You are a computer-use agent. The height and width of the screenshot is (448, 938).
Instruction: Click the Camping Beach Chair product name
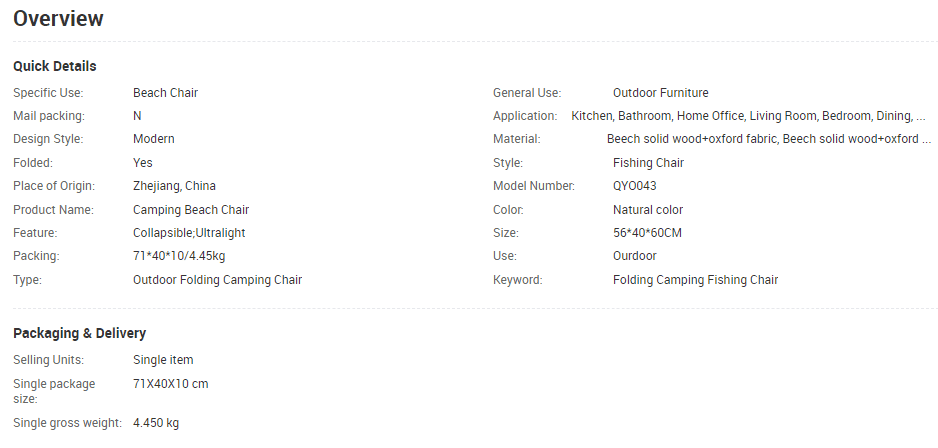(x=191, y=210)
